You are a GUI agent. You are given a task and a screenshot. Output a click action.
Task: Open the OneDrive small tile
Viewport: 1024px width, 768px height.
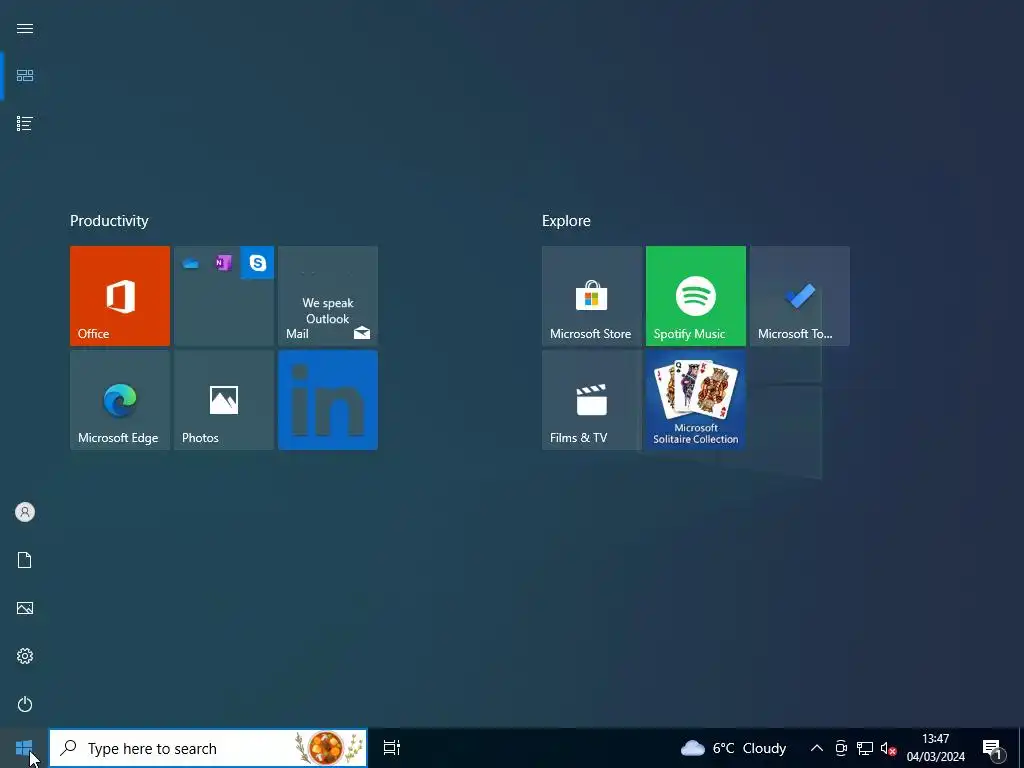coord(191,263)
